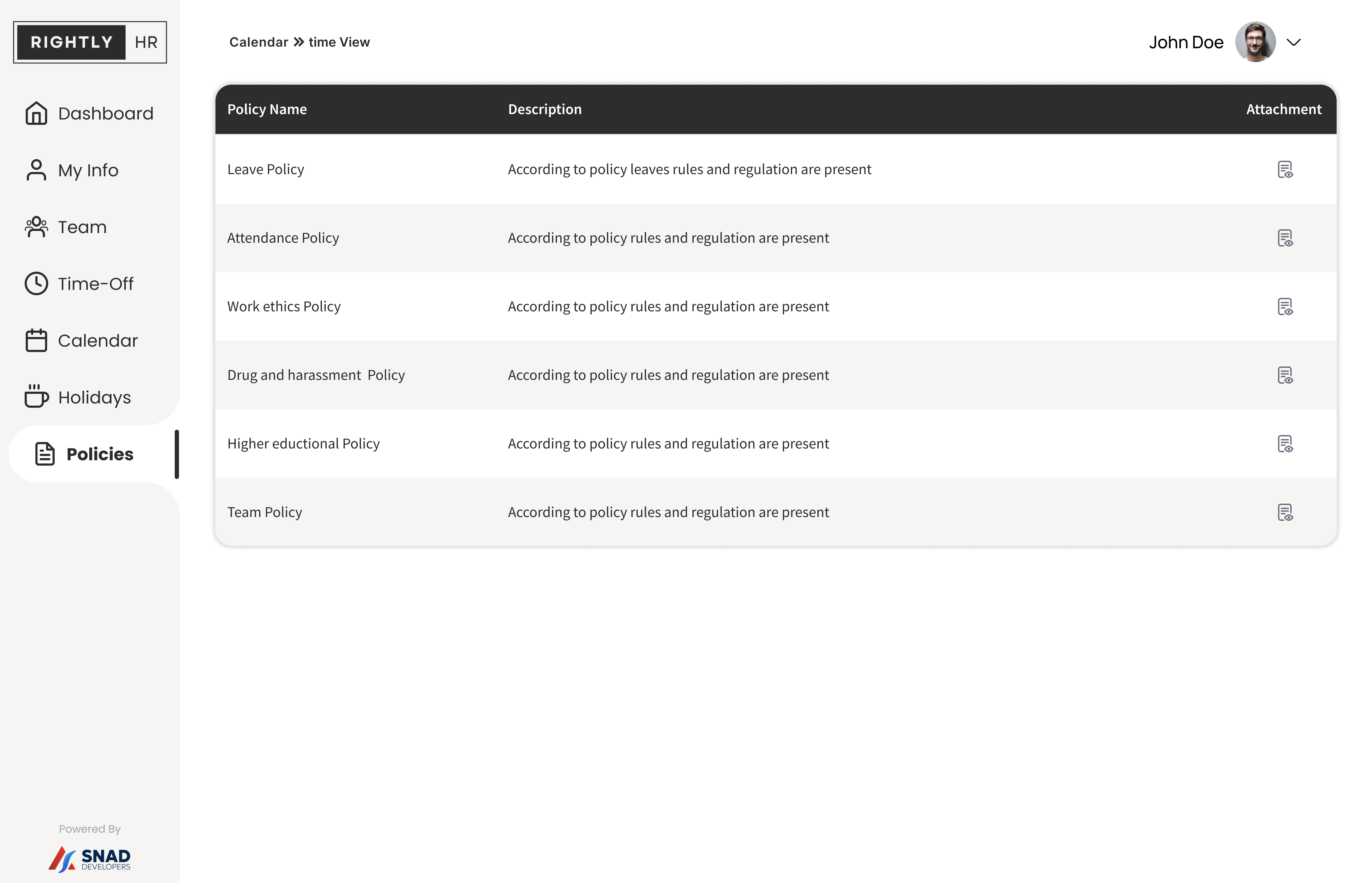Select 'Drug and harassment Policy' cell

coord(316,375)
